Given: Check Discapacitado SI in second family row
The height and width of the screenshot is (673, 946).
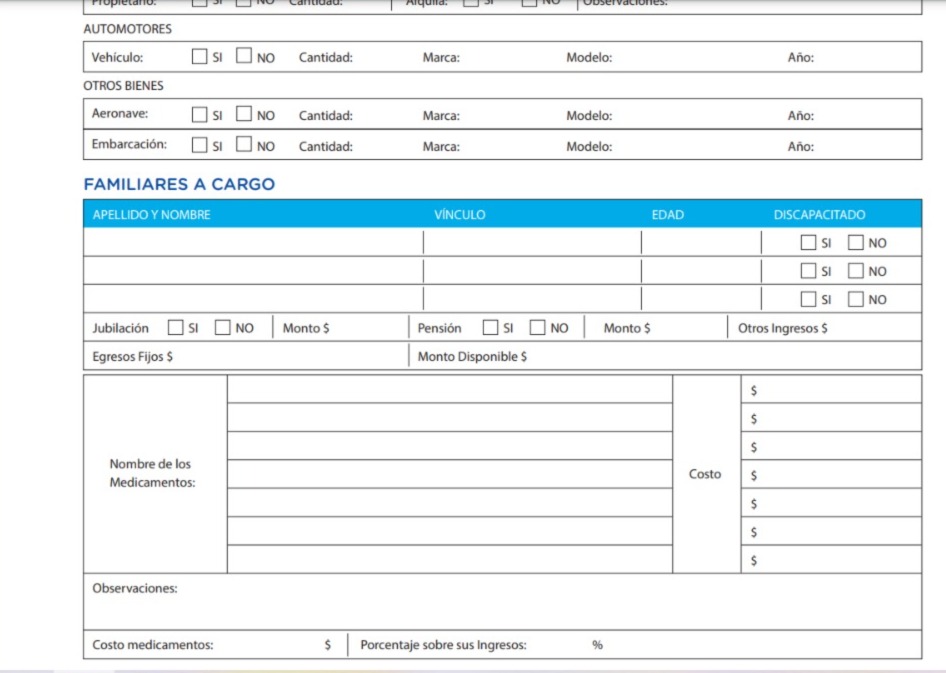Looking at the screenshot, I should (x=808, y=271).
